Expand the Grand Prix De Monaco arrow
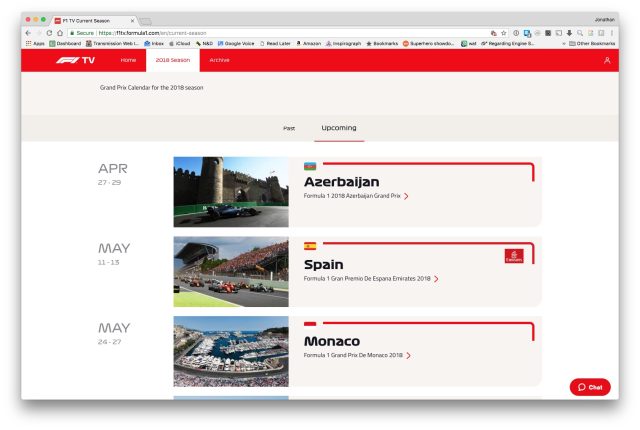 coord(407,355)
